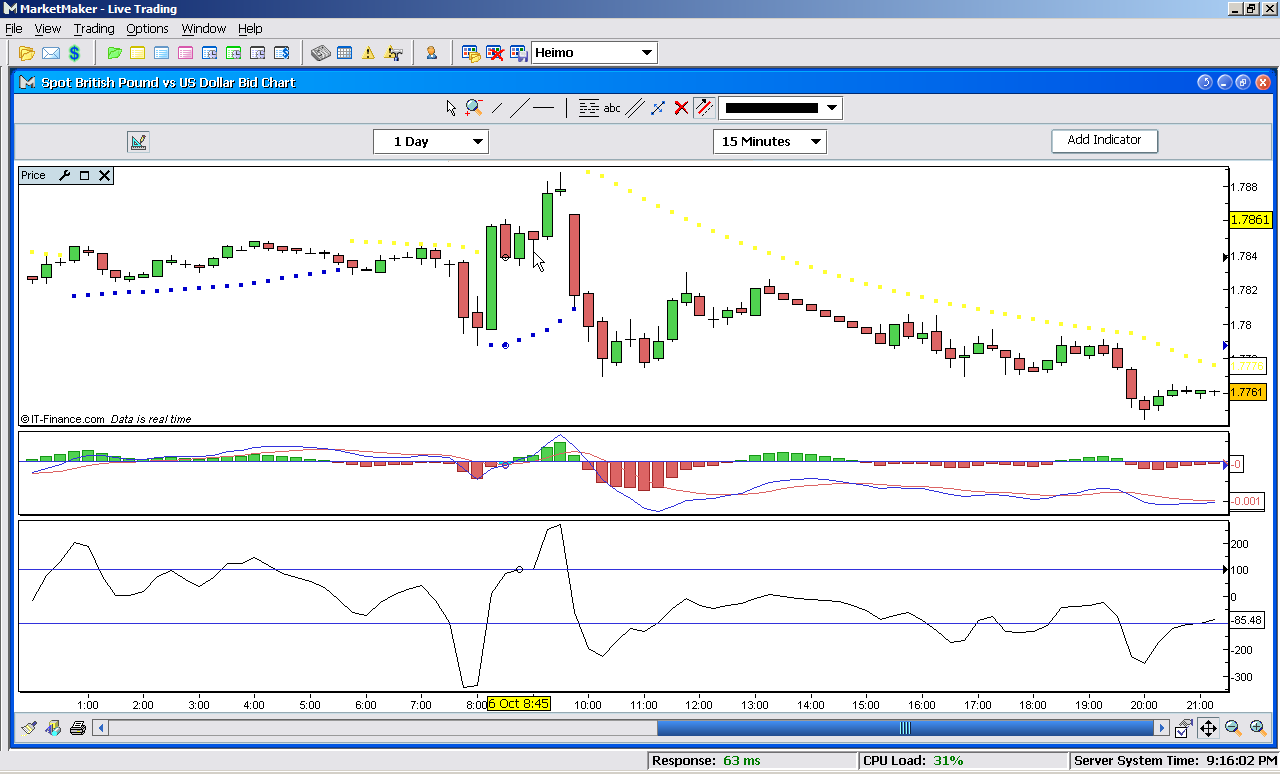Screen dimensions: 1280x774
Task: Open the Heimo workspace dropdown
Action: pyautogui.click(x=594, y=53)
